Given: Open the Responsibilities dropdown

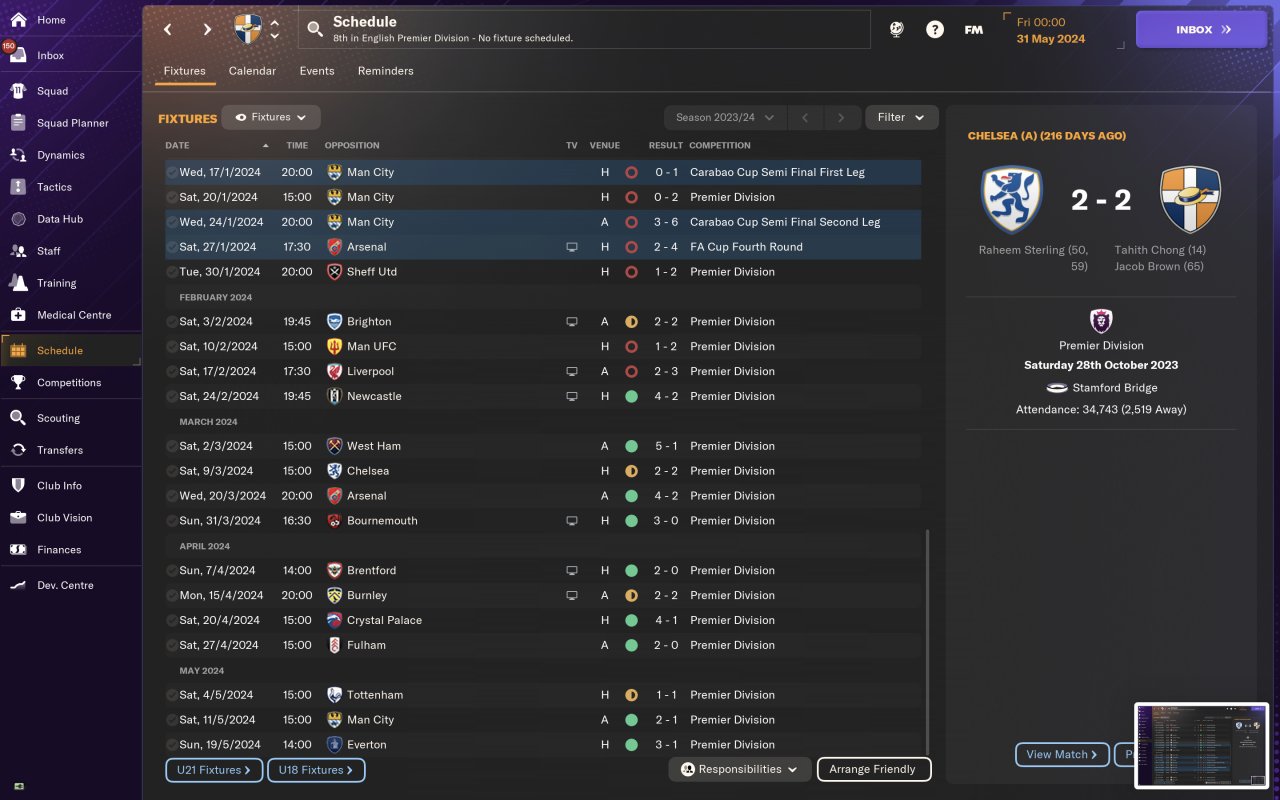Looking at the screenshot, I should point(740,769).
